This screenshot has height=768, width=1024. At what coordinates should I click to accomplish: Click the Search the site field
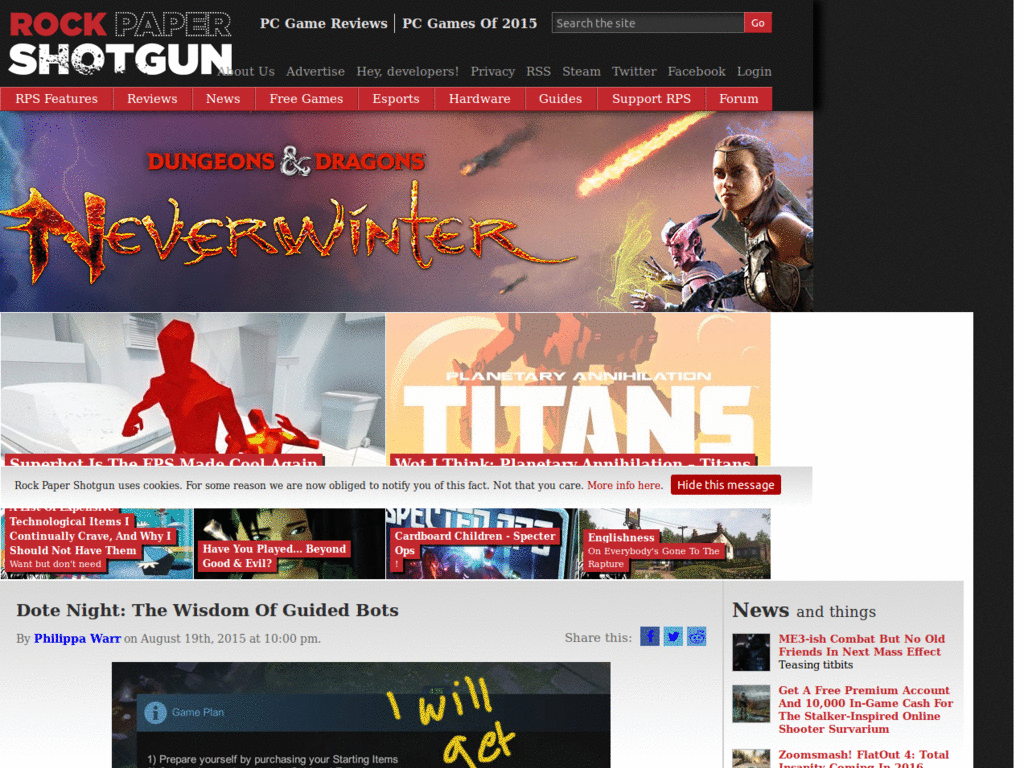[x=647, y=21]
